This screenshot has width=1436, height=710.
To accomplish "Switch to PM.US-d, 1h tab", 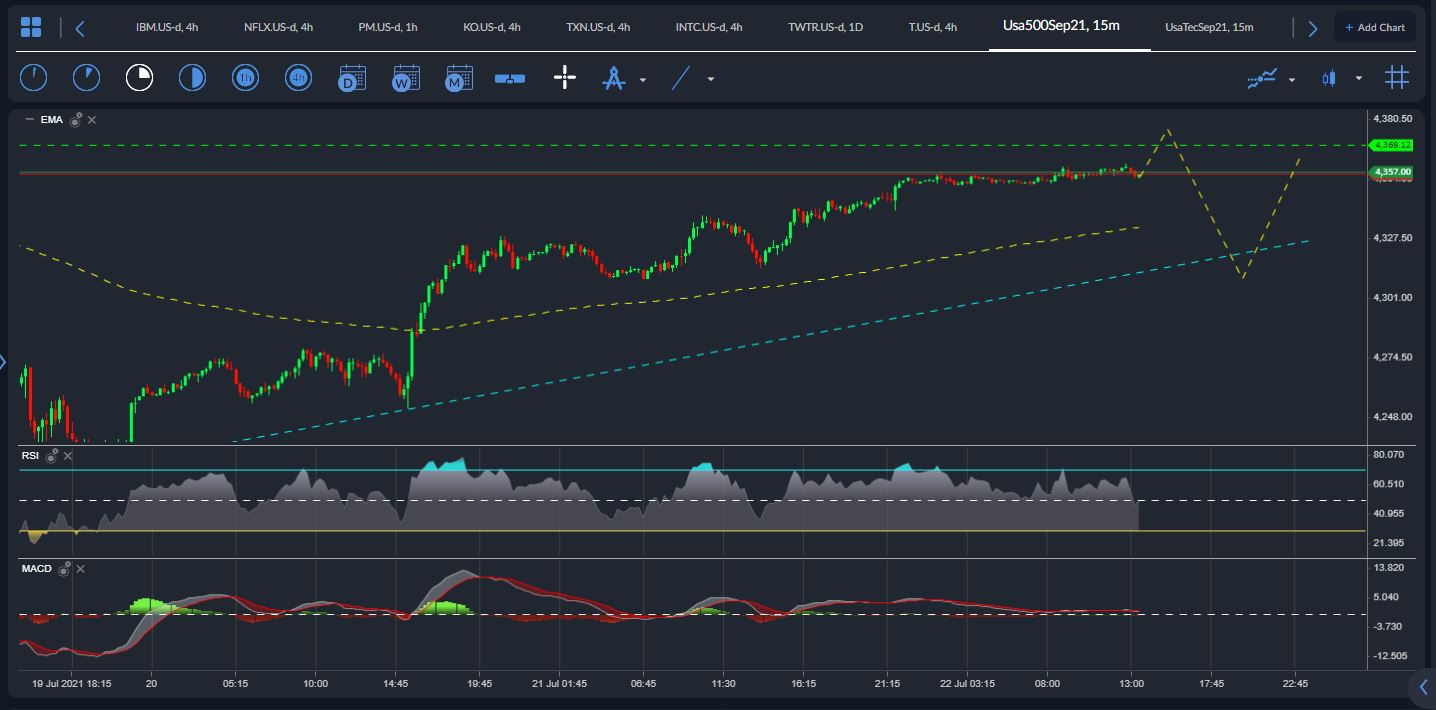I will (388, 27).
